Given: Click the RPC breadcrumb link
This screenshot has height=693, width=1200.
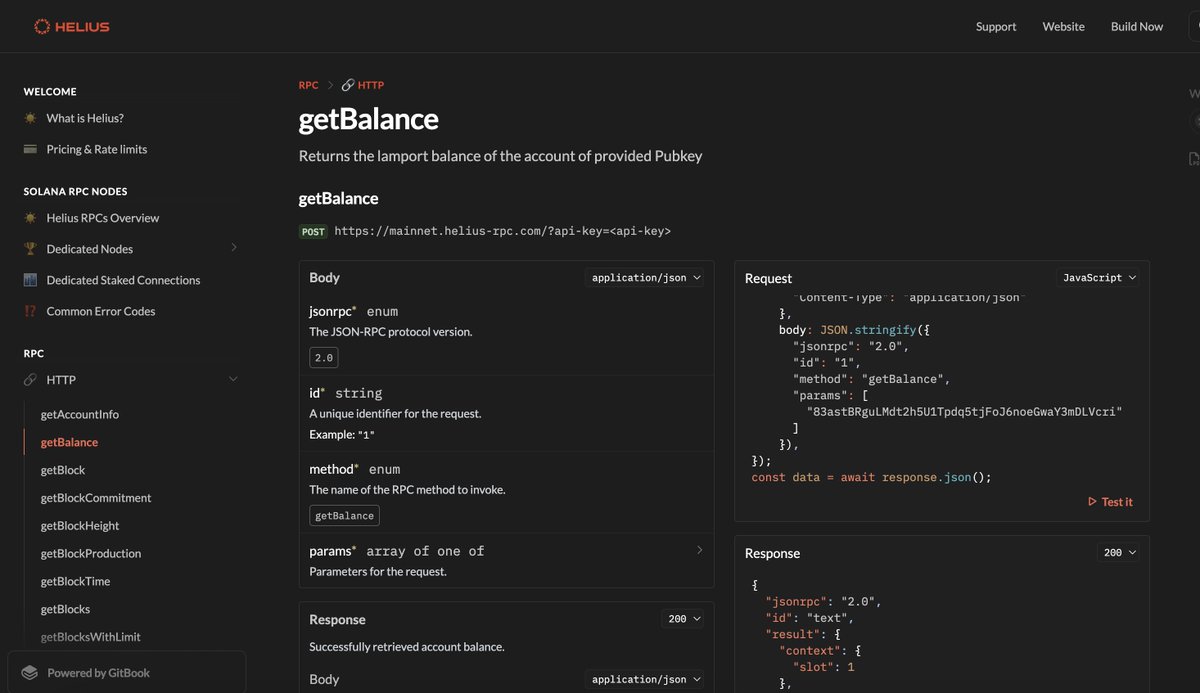Looking at the screenshot, I should pyautogui.click(x=308, y=85).
